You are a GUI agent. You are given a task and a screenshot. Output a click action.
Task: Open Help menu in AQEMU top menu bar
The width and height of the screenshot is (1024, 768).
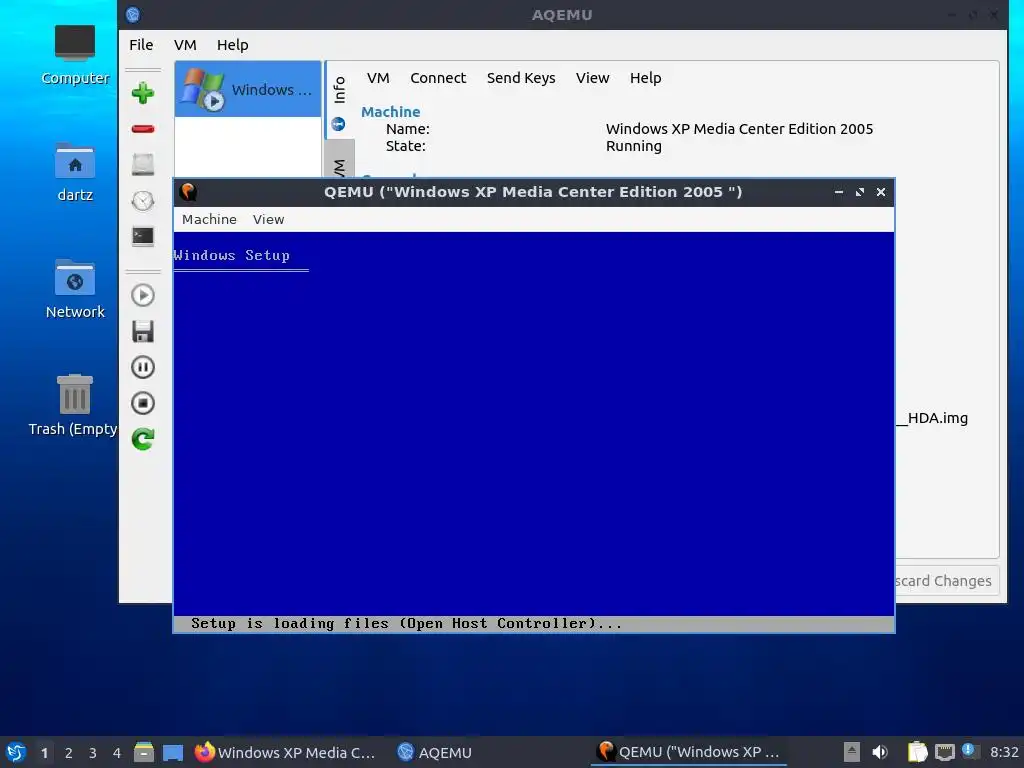(232, 45)
